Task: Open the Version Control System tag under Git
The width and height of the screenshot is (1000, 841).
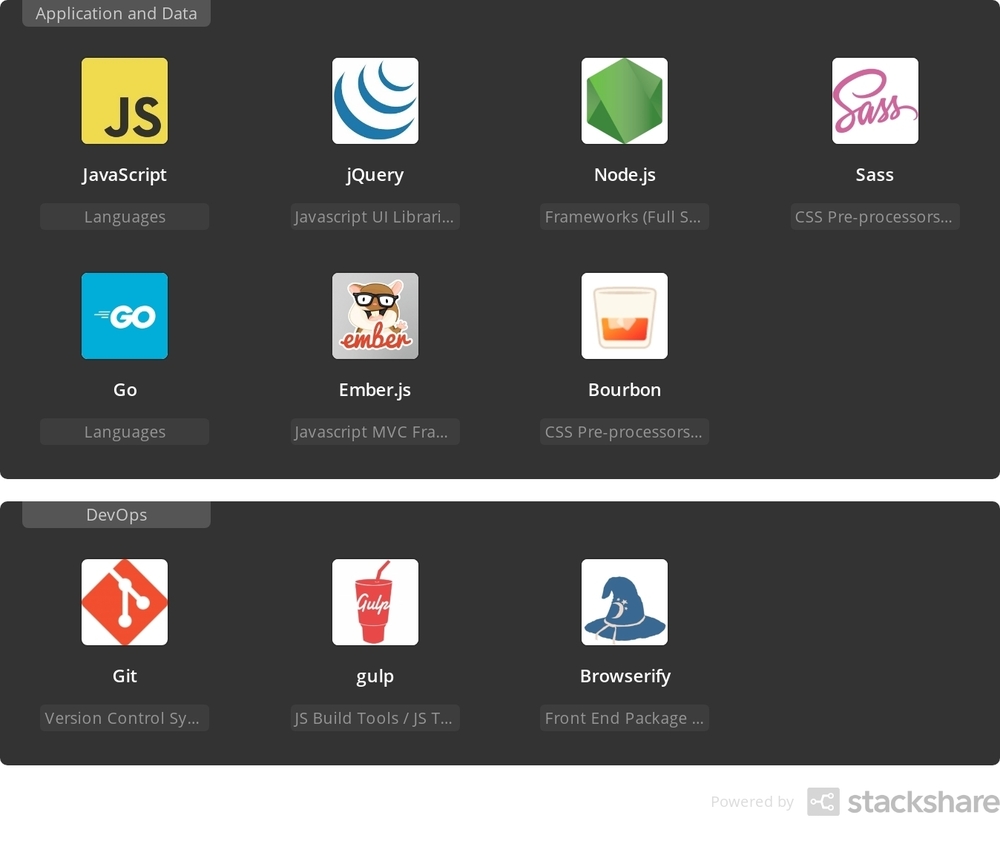Action: coord(124,717)
